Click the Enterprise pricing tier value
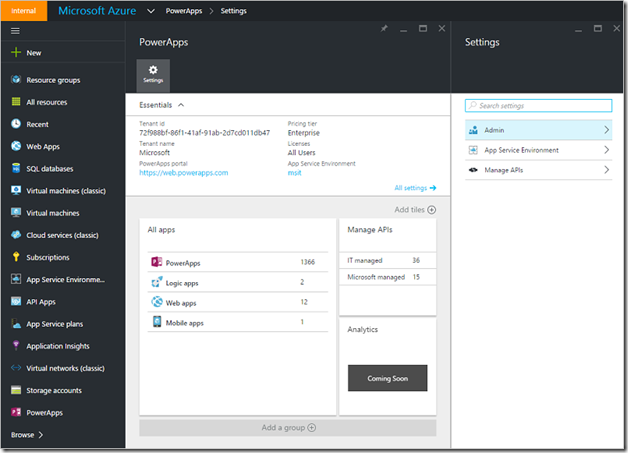The image size is (628, 453). [x=304, y=133]
